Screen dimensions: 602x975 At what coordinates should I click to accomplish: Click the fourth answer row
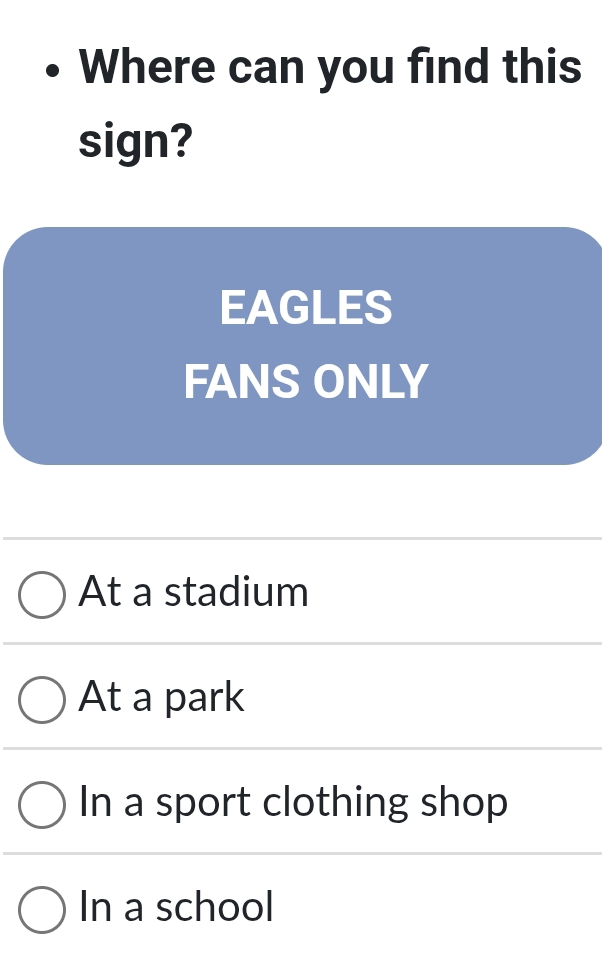[300, 908]
